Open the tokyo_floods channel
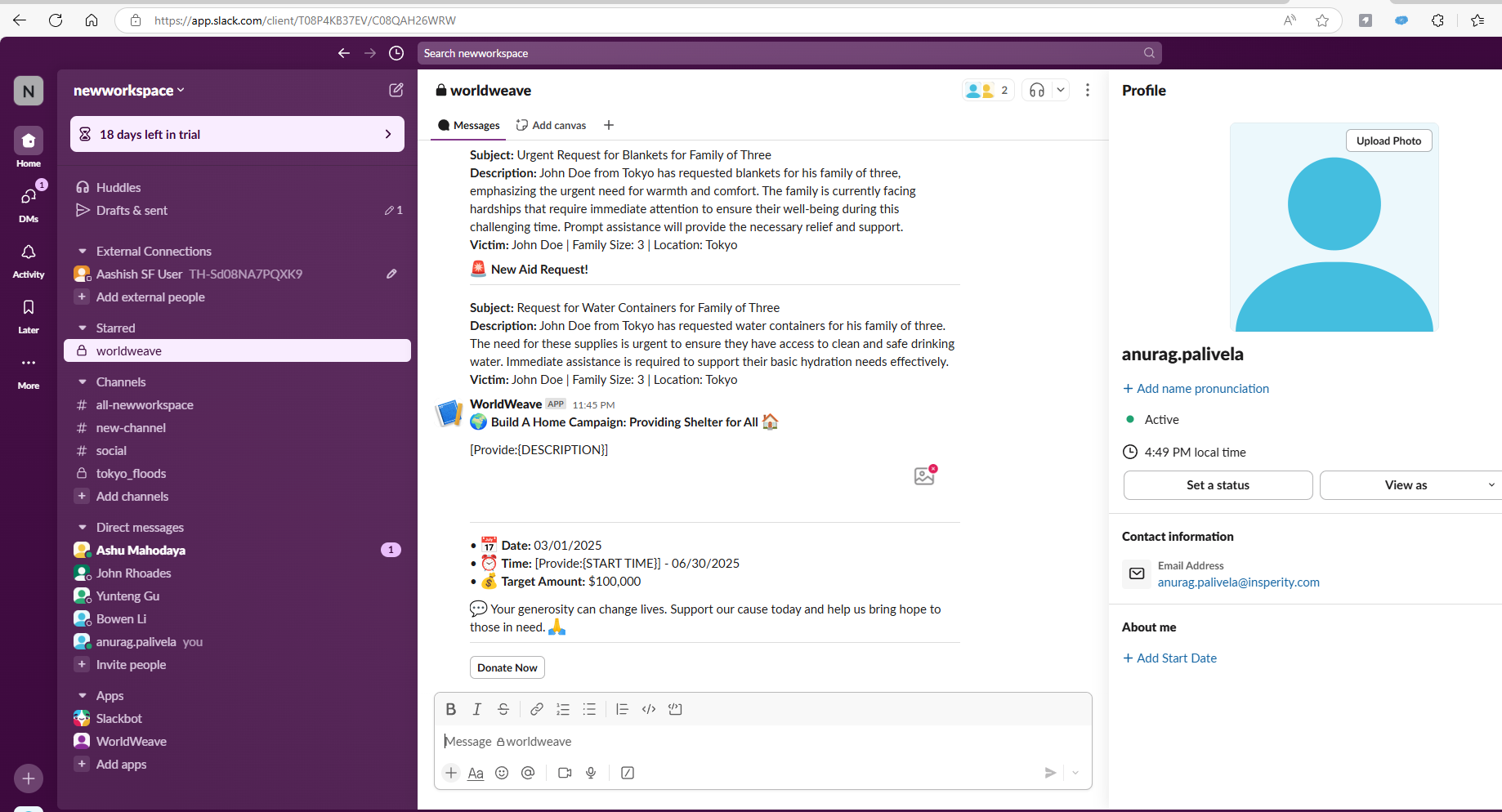This screenshot has width=1502, height=812. pyautogui.click(x=237, y=473)
